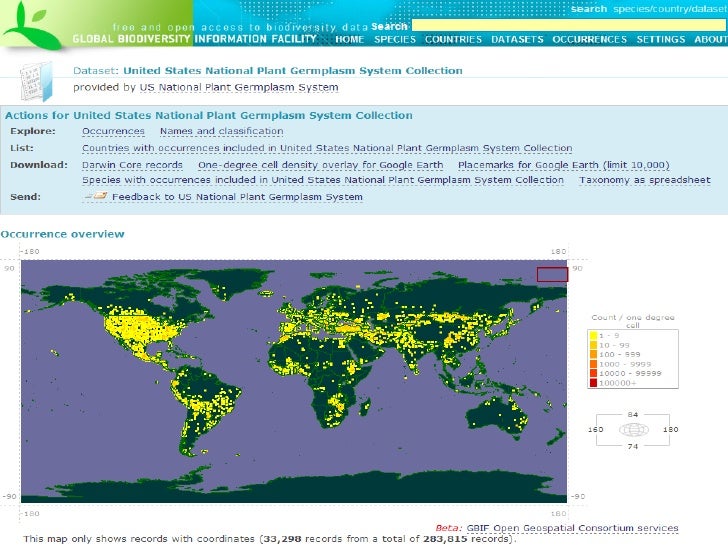This screenshot has width=728, height=546.
Task: Download Taxonomy as spreadsheet
Action: coord(645,180)
